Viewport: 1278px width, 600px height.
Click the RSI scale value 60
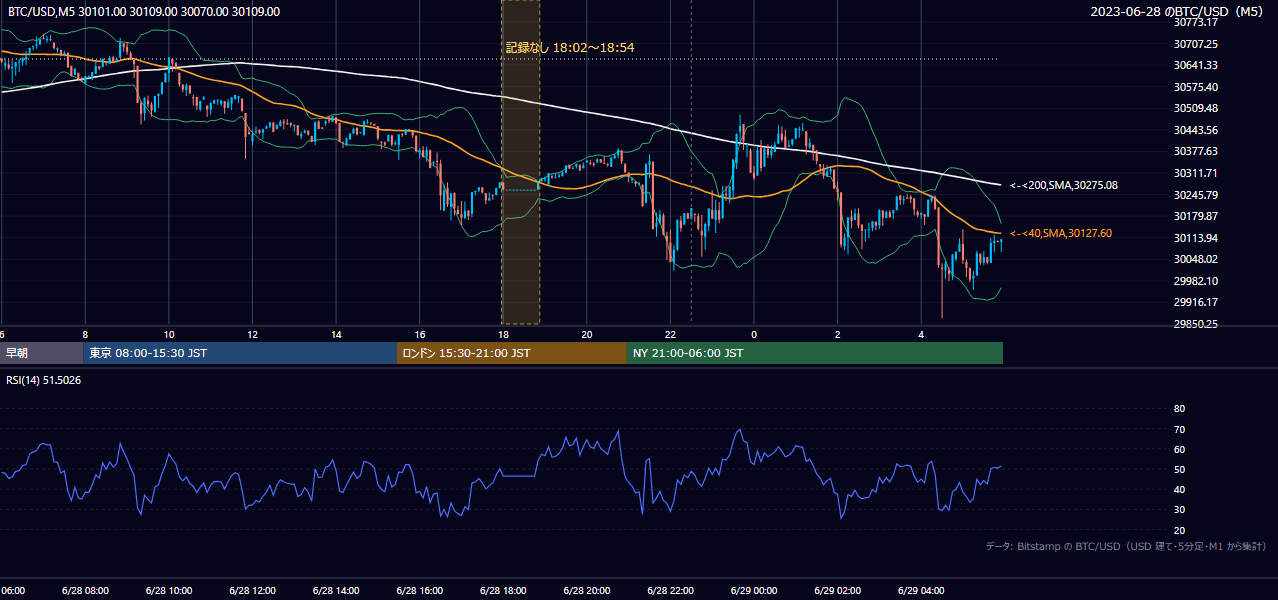click(x=1179, y=449)
